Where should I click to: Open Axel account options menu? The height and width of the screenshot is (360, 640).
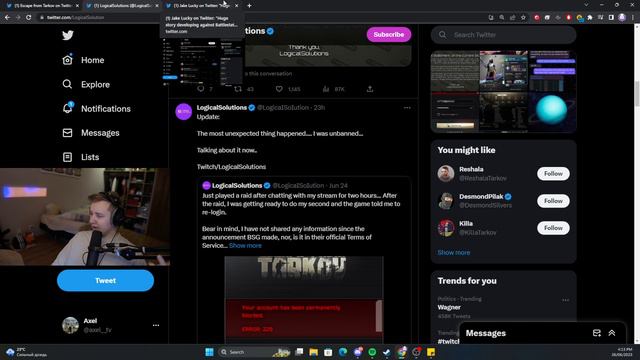156,325
